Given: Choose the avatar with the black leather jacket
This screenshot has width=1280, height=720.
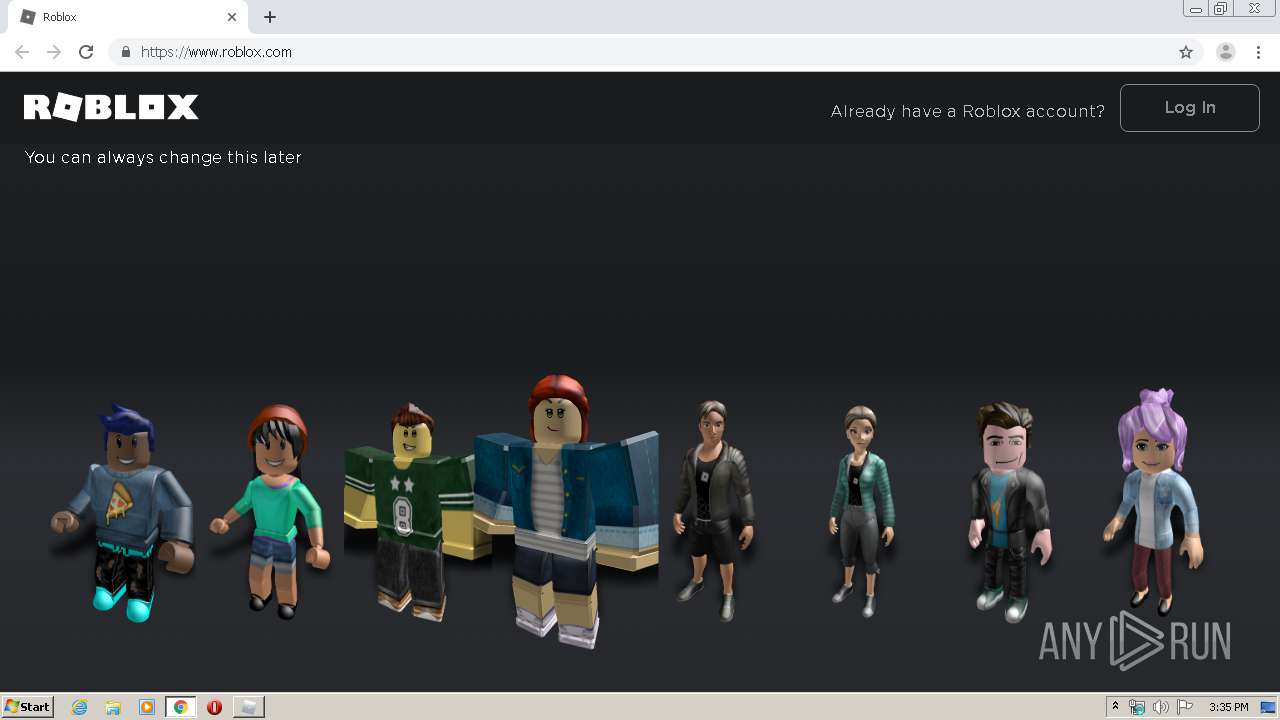Looking at the screenshot, I should [x=713, y=510].
